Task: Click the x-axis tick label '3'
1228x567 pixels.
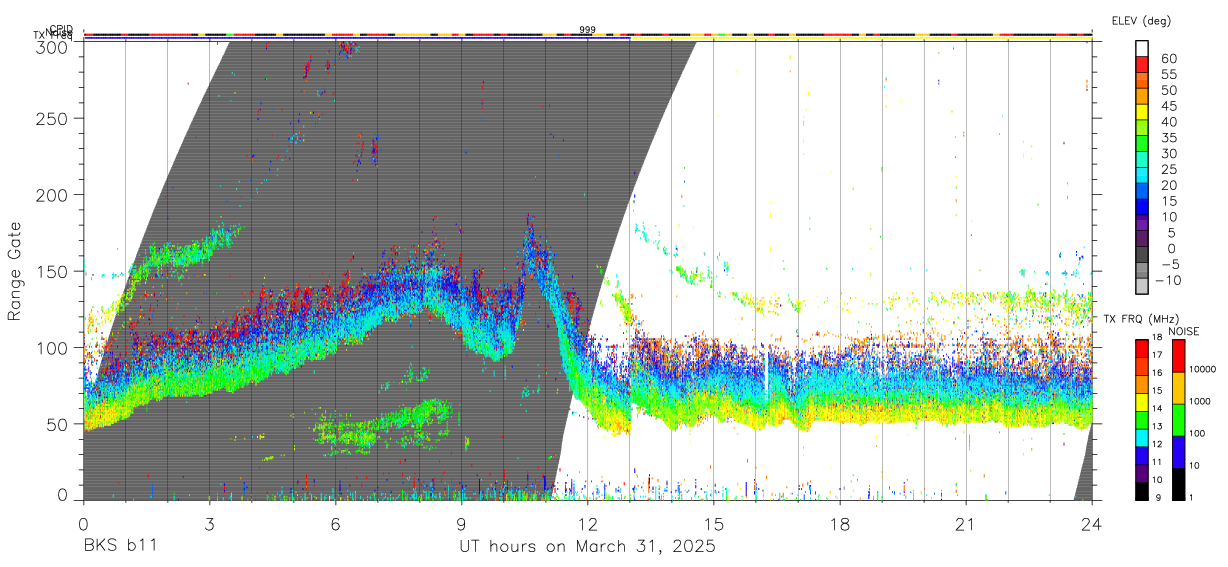Action: [209, 524]
